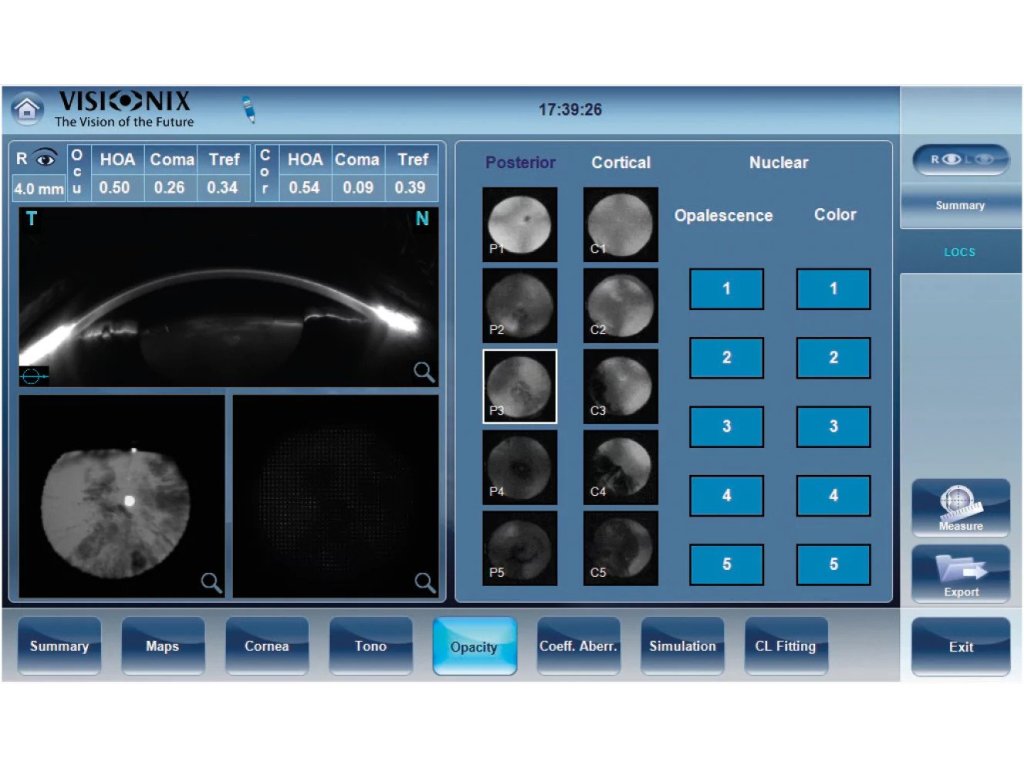Click the Visionix logo
Viewport: 1024px width, 768px height.
(124, 108)
